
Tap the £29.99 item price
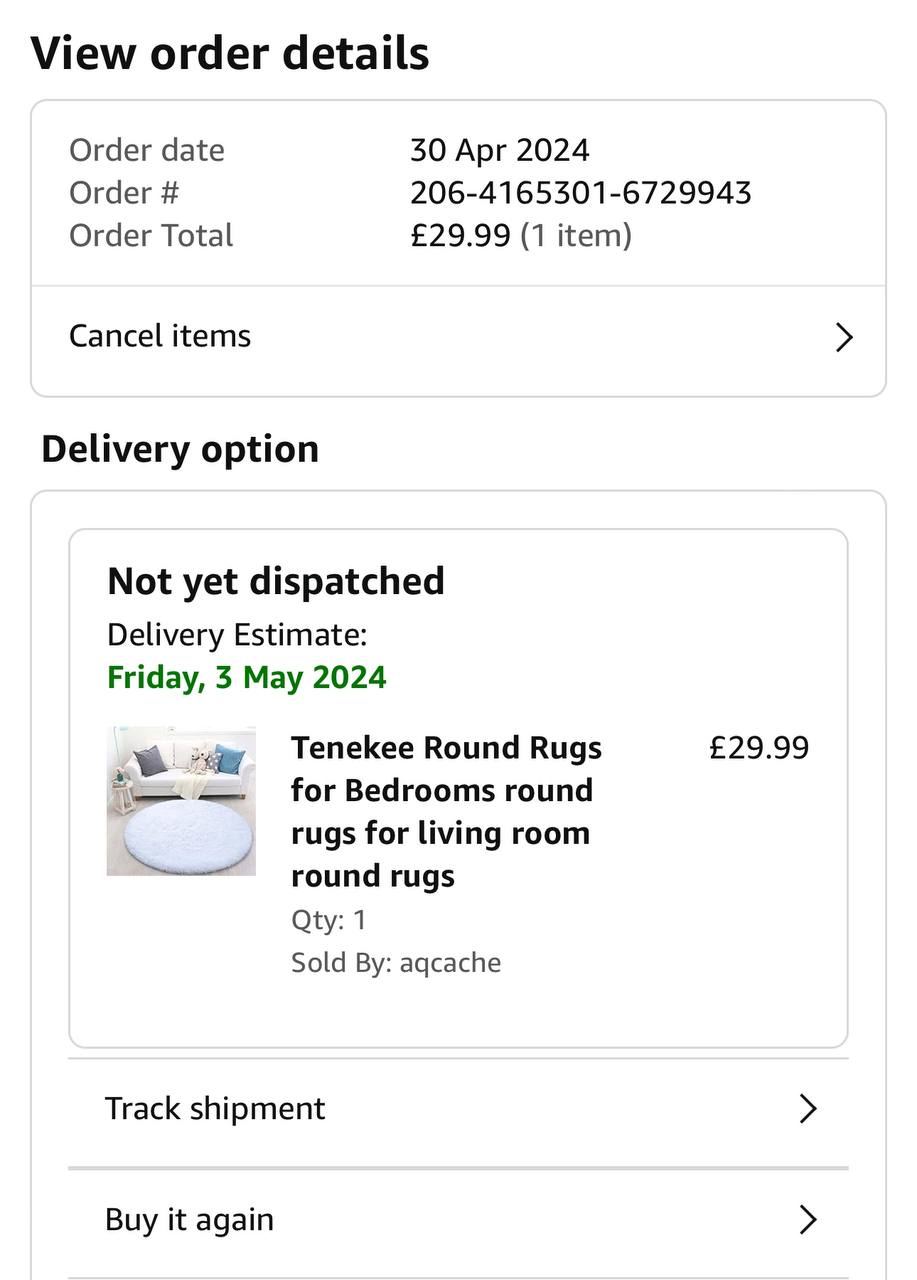(759, 748)
